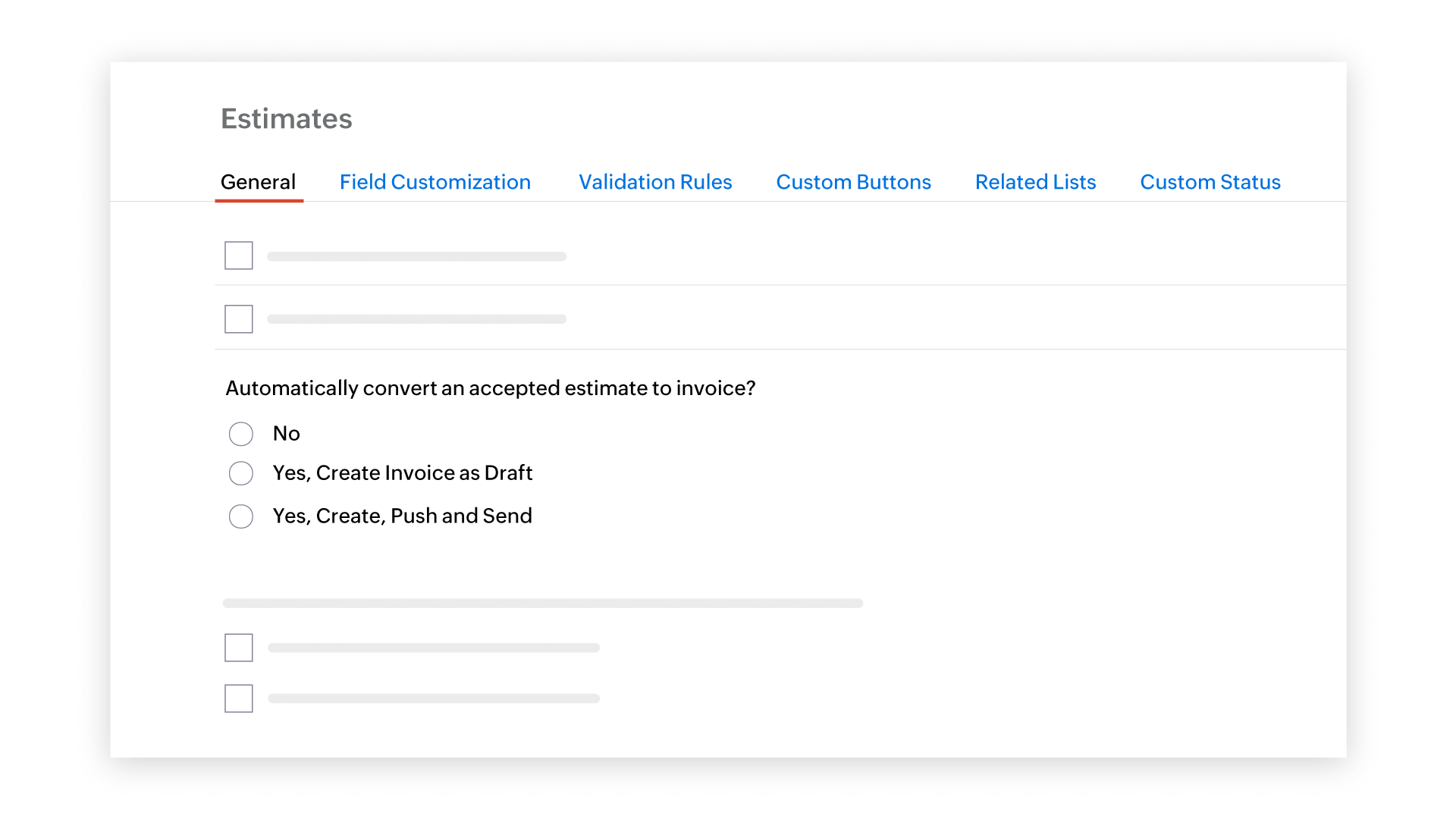Image resolution: width=1456 pixels, height=819 pixels.
Task: Click the placeholder label beside the first checkbox
Action: click(416, 256)
